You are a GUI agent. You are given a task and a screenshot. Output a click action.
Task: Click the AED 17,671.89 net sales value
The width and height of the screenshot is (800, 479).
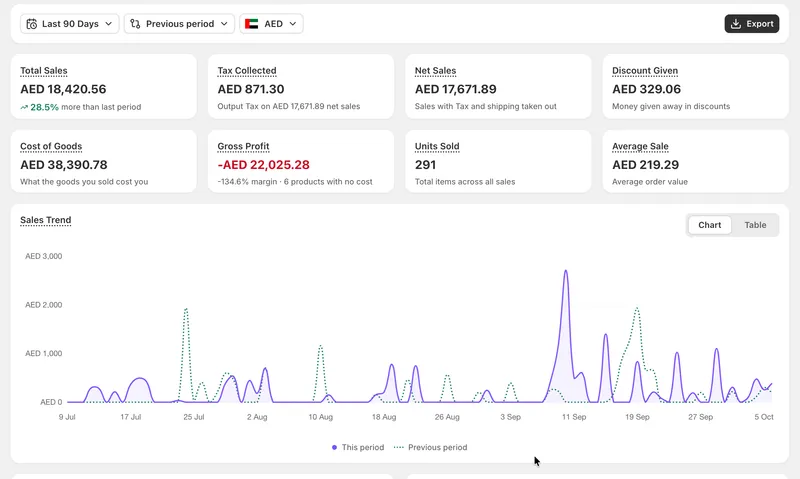click(x=456, y=89)
